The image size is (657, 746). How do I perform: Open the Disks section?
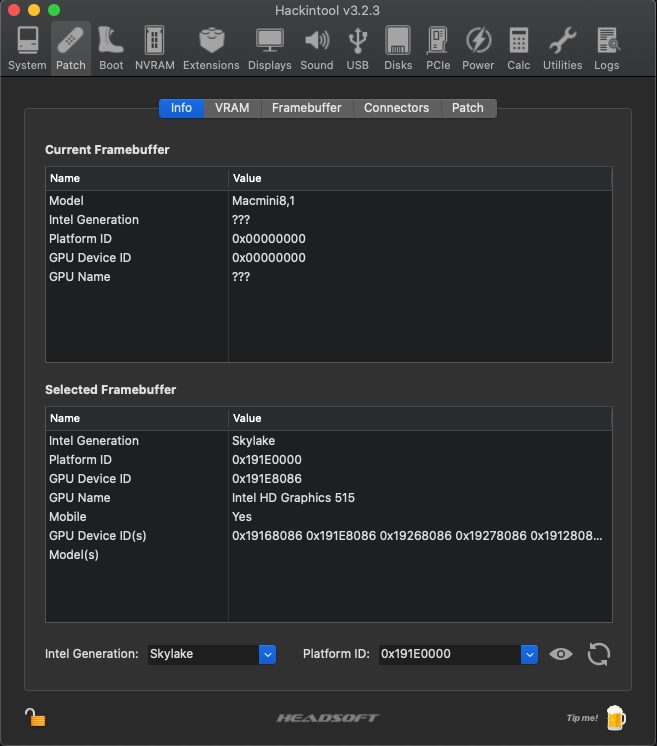pos(398,48)
